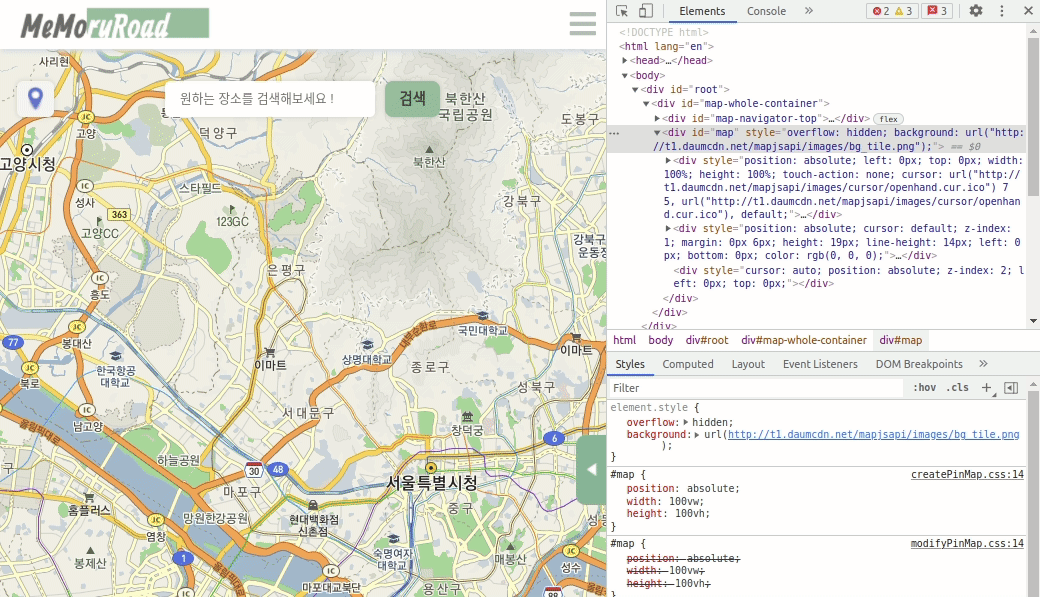
Task: Click the errors and warnings counter
Action: 892,11
